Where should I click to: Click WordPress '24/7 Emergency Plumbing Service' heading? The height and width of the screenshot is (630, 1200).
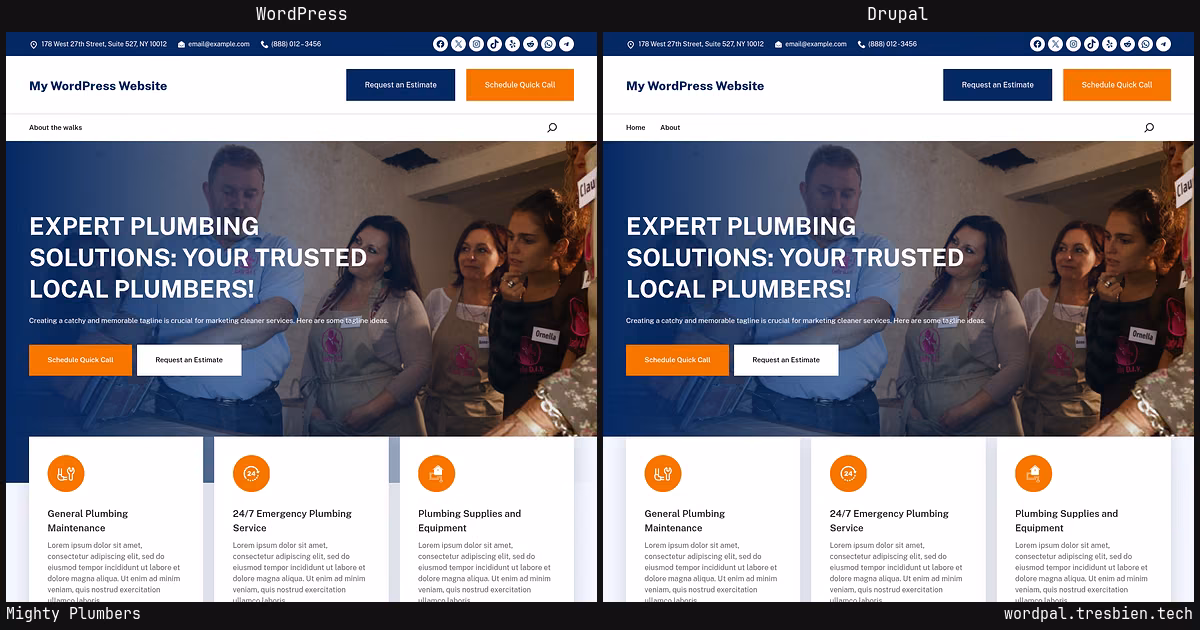click(292, 521)
